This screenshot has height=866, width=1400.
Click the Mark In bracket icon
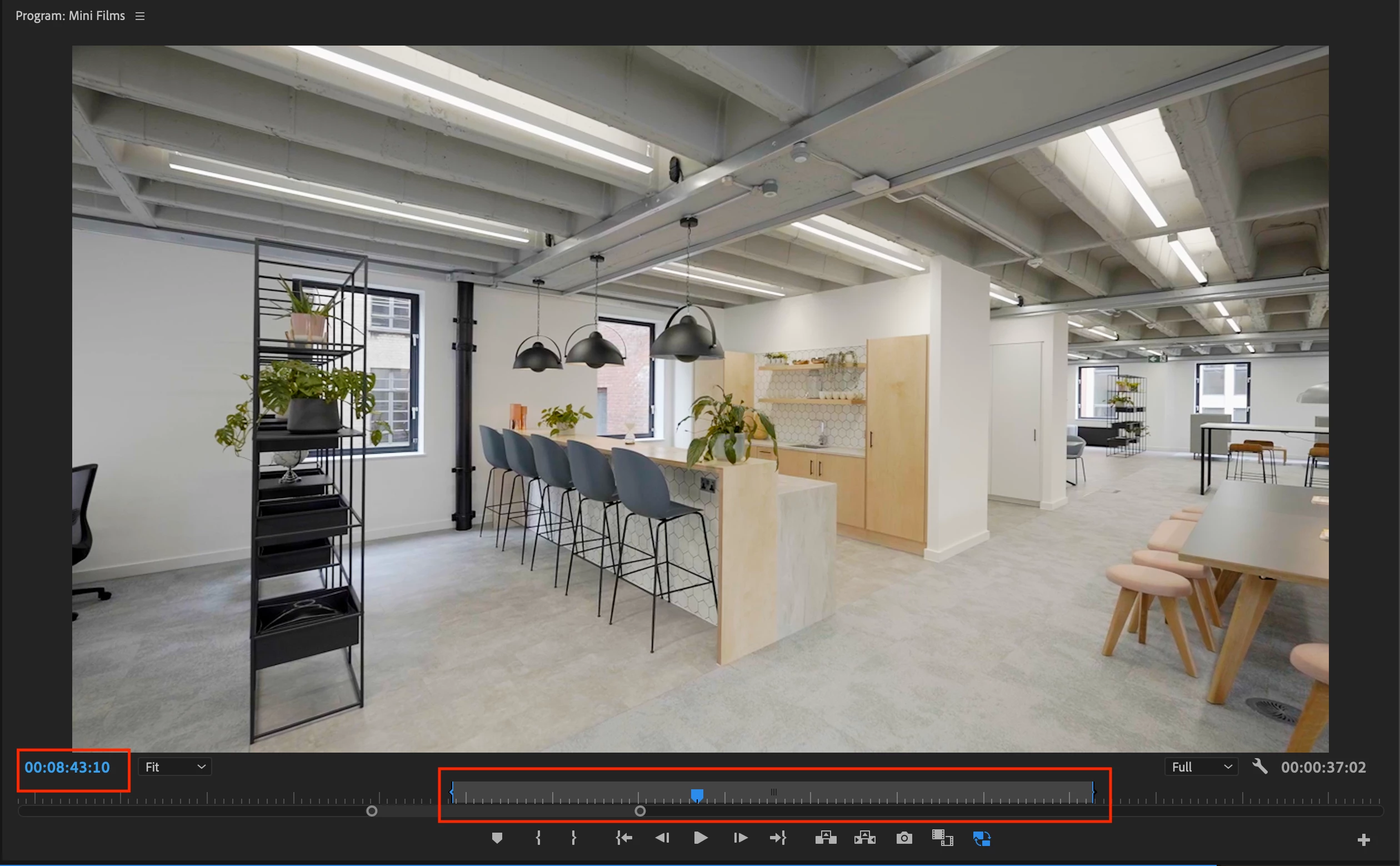click(538, 838)
